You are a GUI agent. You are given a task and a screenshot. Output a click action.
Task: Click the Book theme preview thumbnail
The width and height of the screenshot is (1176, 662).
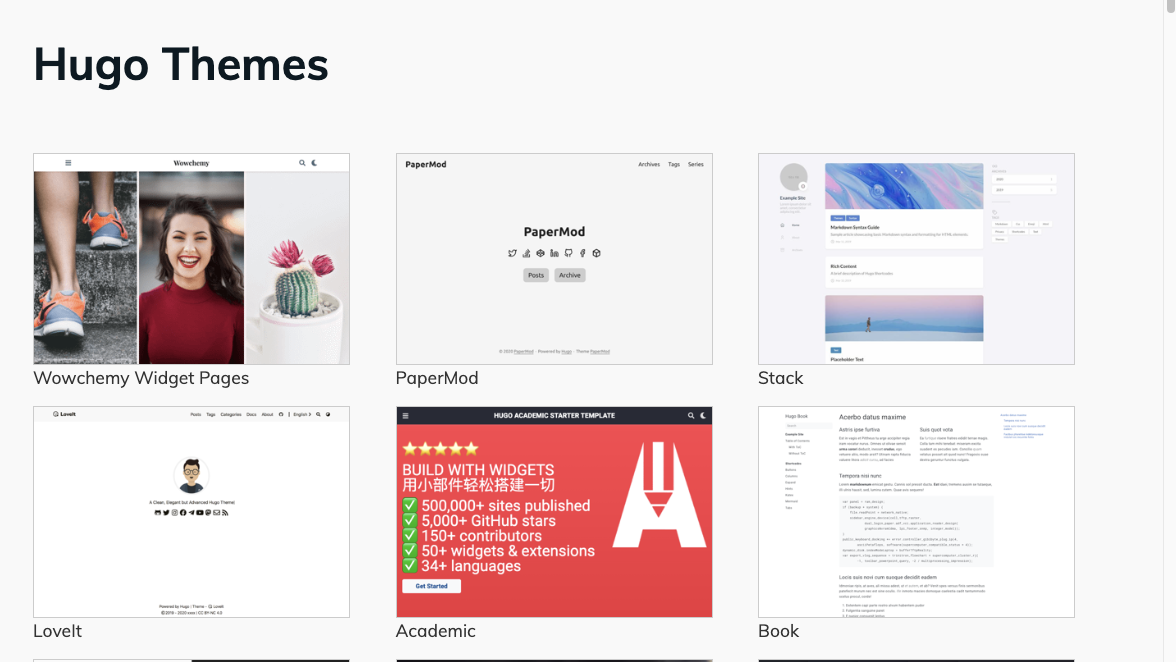pos(916,512)
